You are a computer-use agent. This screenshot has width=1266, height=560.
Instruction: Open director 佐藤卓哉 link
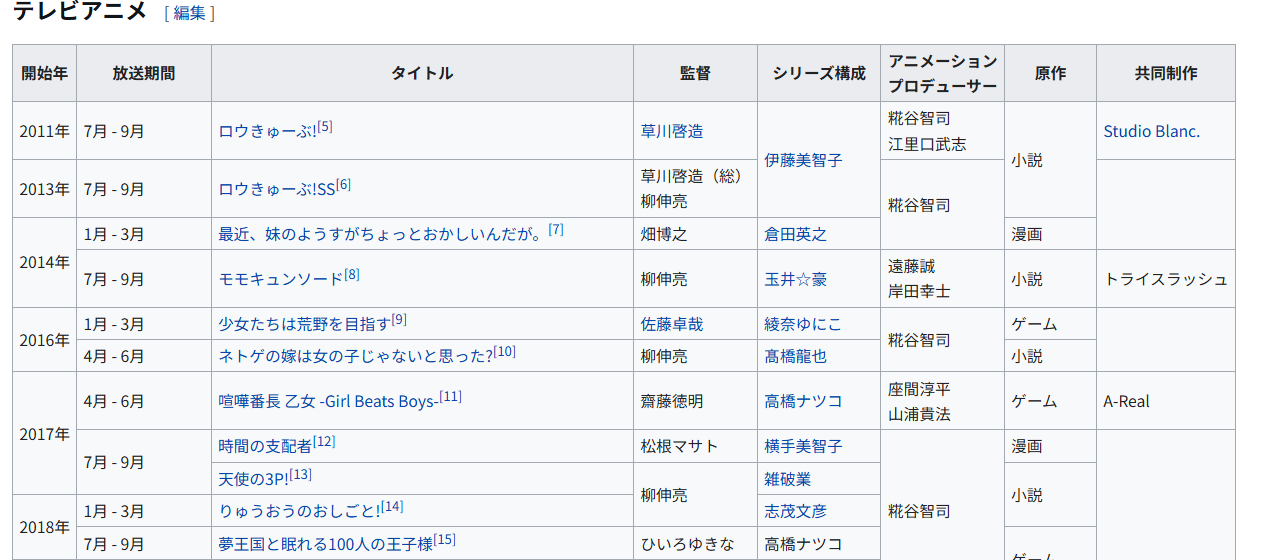(x=672, y=324)
